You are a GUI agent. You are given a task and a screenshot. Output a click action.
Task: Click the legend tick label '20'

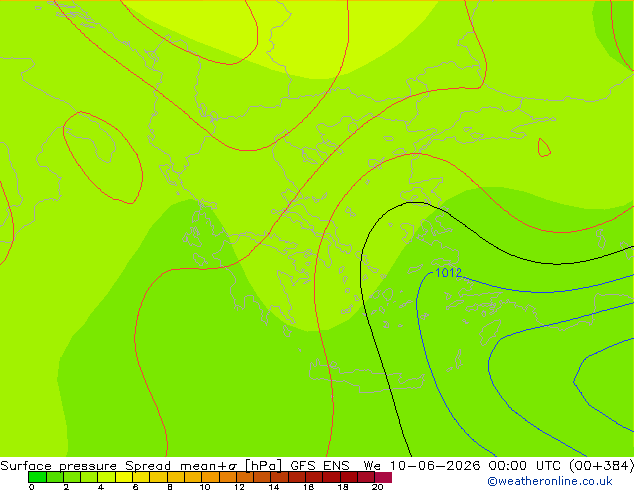tap(377, 487)
